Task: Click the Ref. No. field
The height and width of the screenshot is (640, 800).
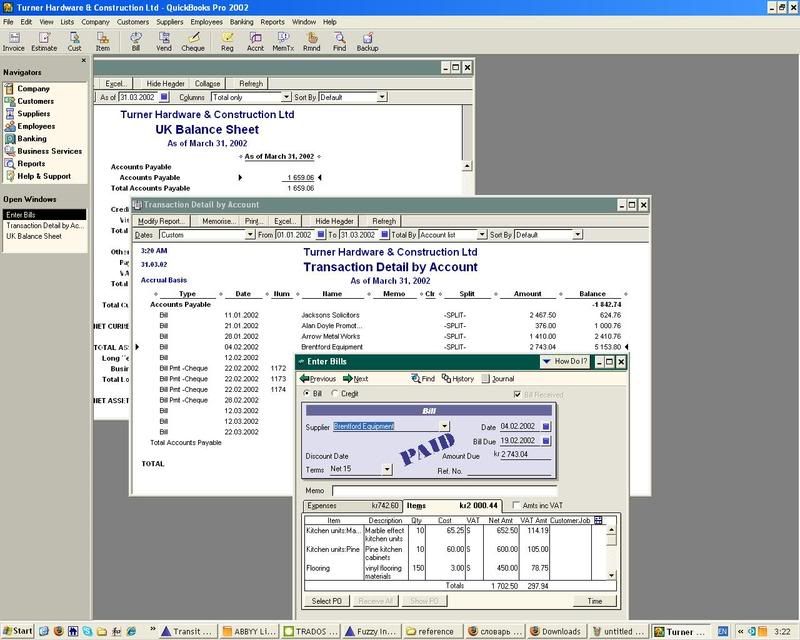Action: (509, 471)
